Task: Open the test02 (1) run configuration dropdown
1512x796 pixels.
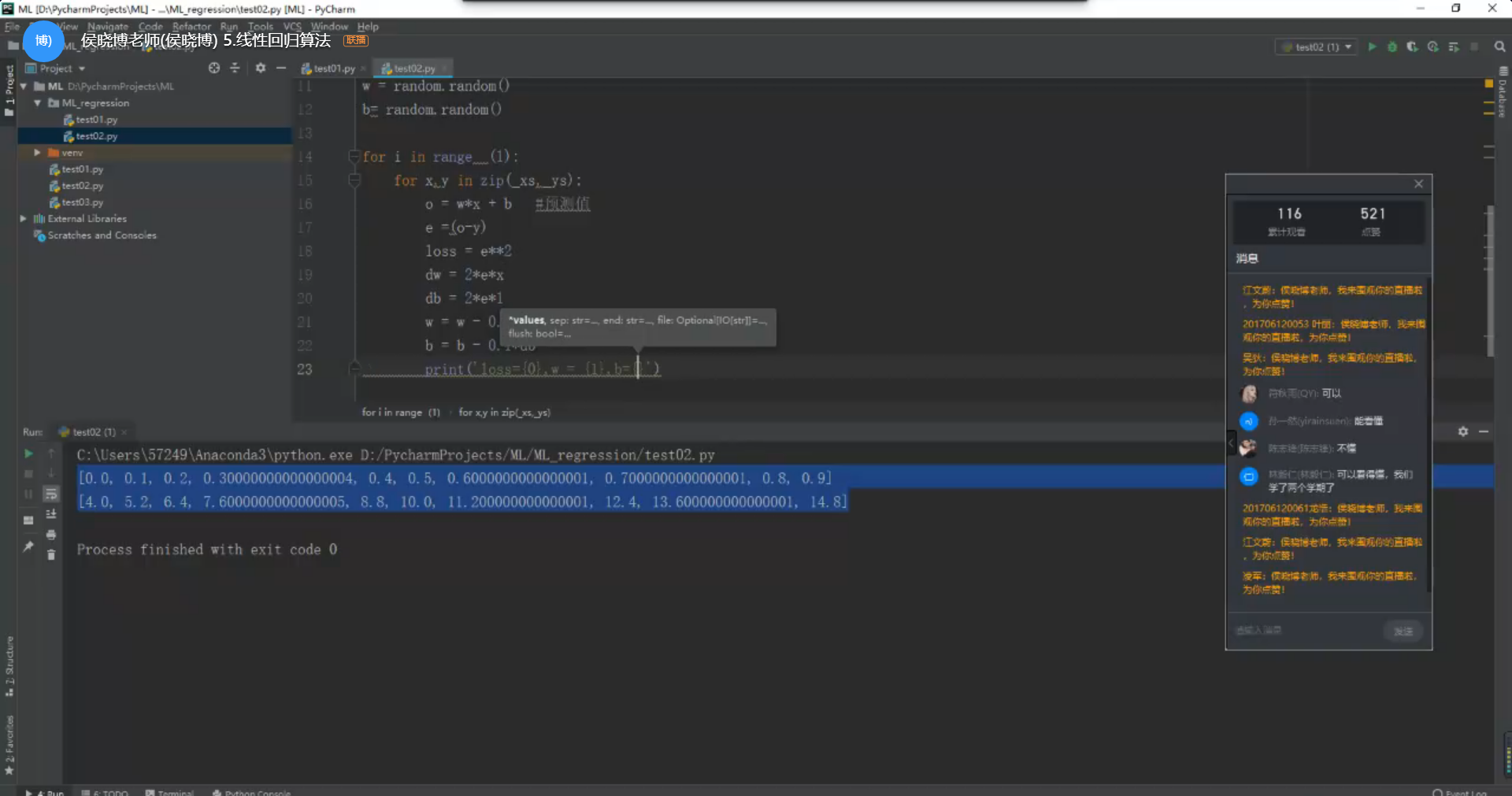Action: click(1317, 47)
